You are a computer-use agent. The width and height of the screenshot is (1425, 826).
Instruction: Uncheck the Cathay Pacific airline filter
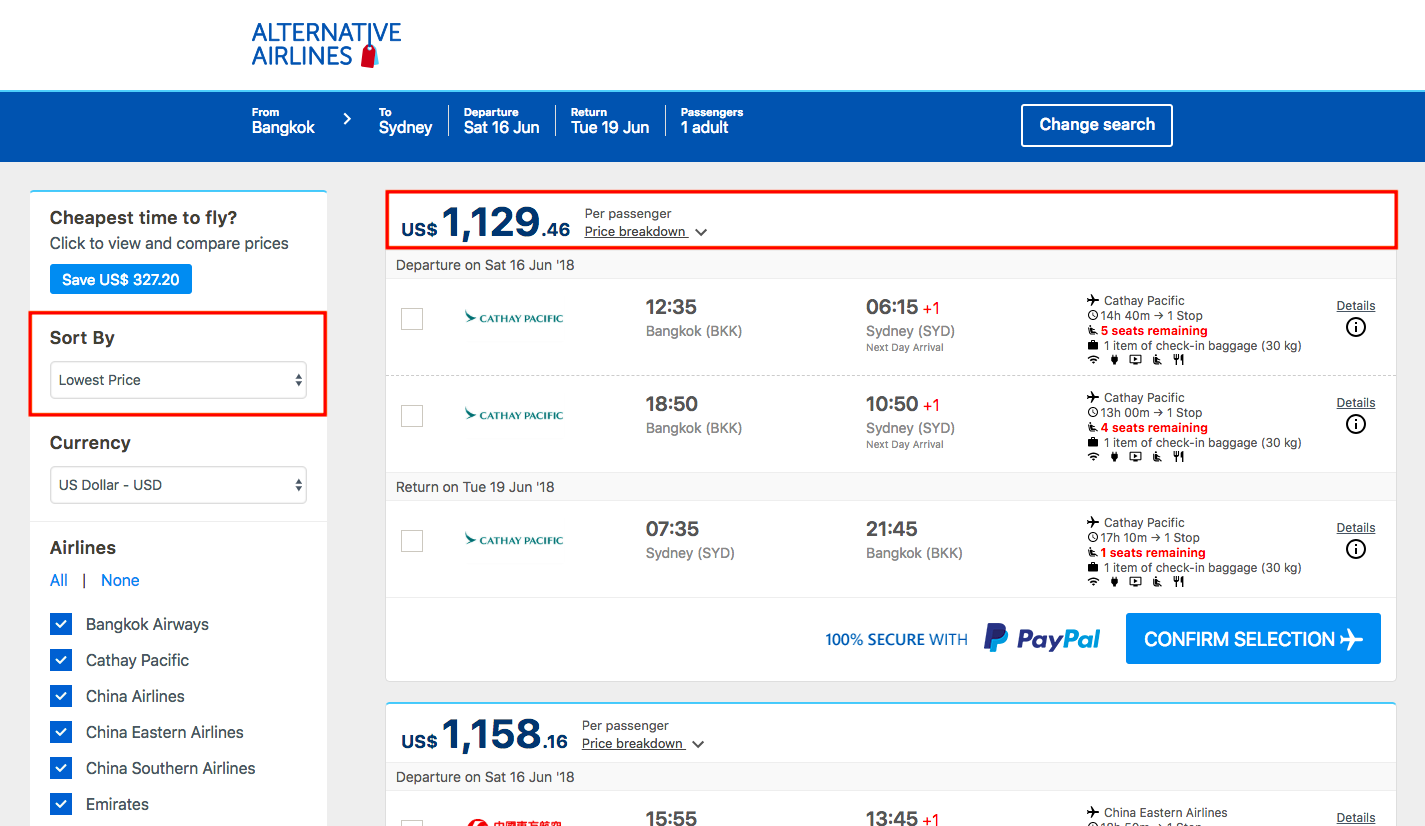point(61,660)
